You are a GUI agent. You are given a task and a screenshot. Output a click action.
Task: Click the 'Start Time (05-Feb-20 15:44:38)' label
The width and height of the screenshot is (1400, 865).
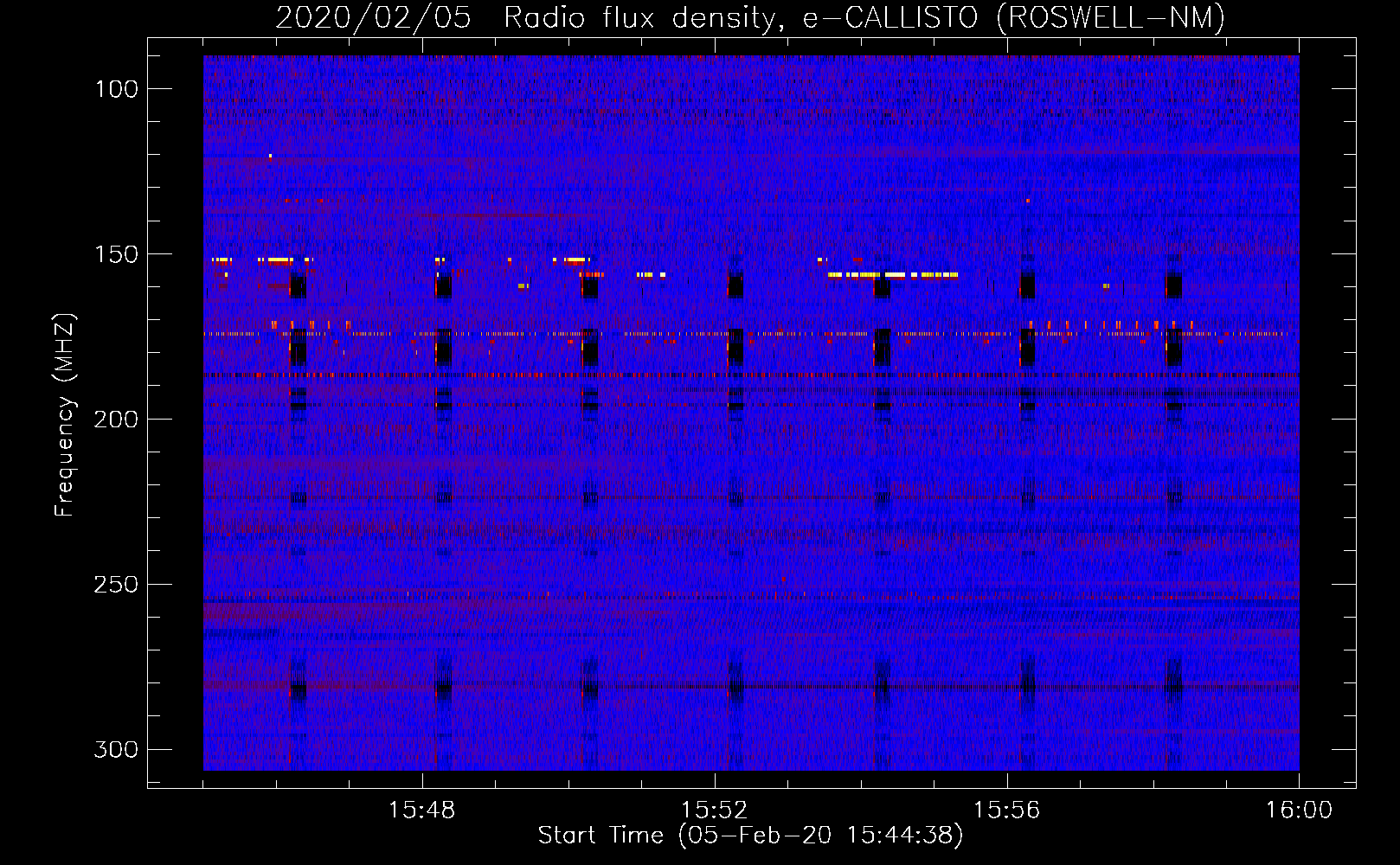(750, 836)
